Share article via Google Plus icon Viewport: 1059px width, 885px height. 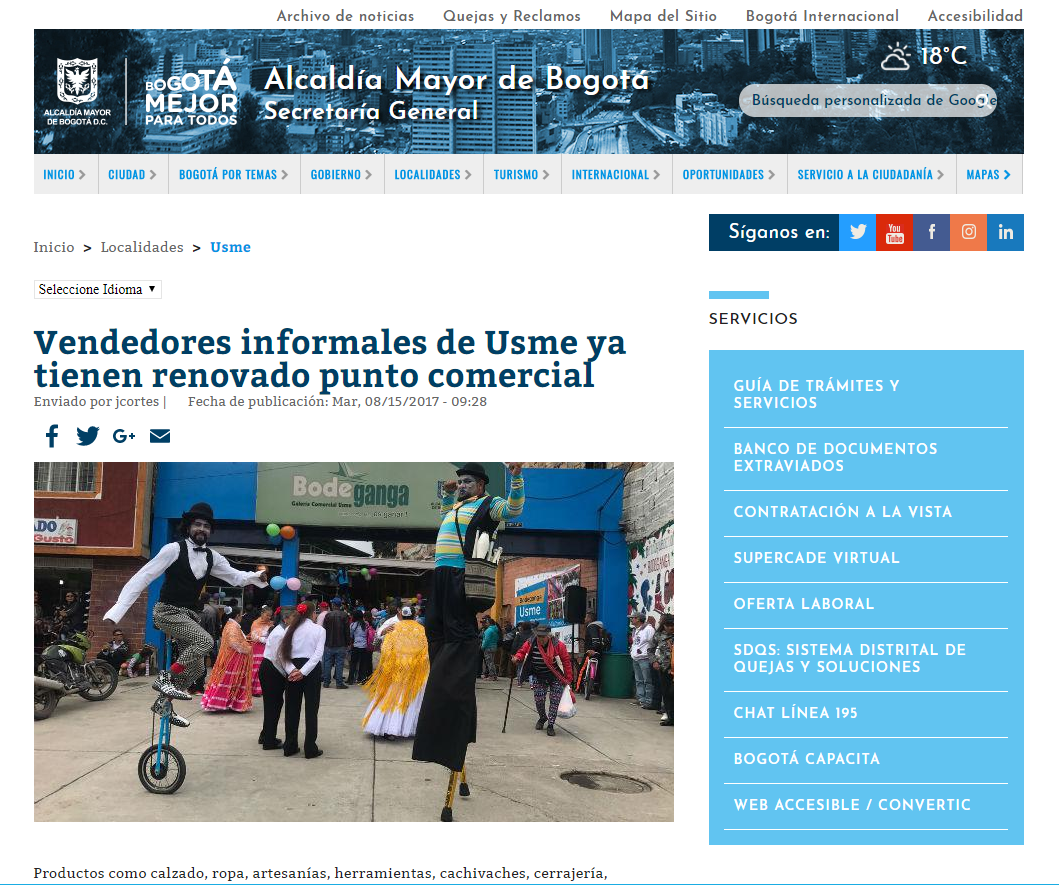tap(124, 436)
